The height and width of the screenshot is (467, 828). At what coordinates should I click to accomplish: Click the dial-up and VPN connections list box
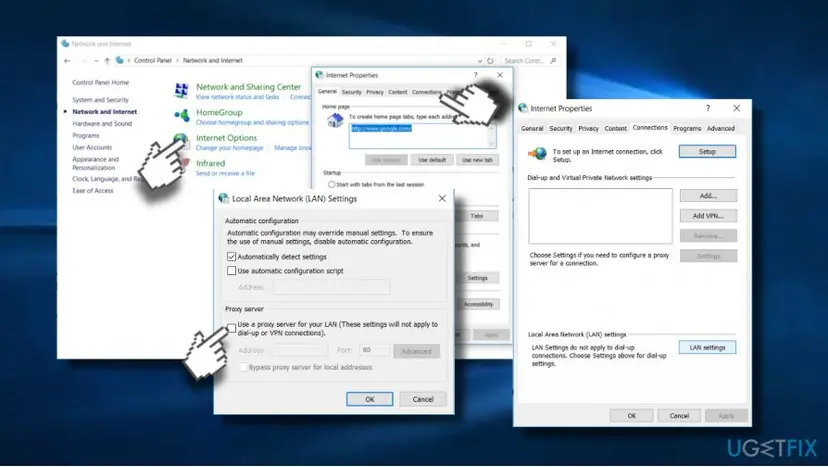pyautogui.click(x=600, y=216)
